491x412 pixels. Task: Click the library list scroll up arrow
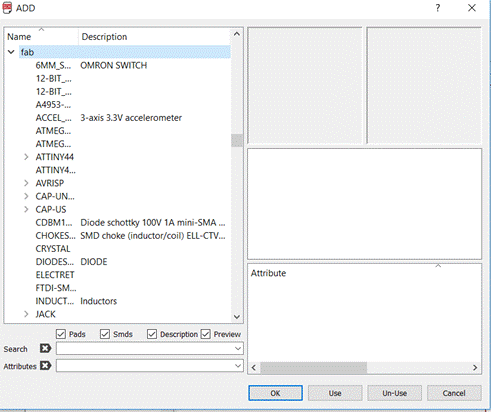click(237, 34)
